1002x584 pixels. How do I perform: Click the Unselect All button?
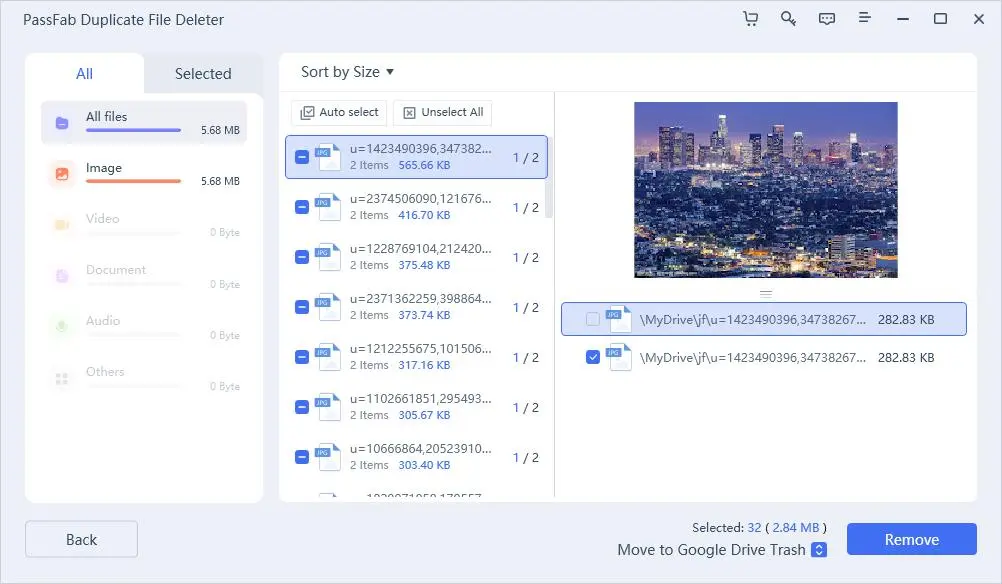point(443,112)
